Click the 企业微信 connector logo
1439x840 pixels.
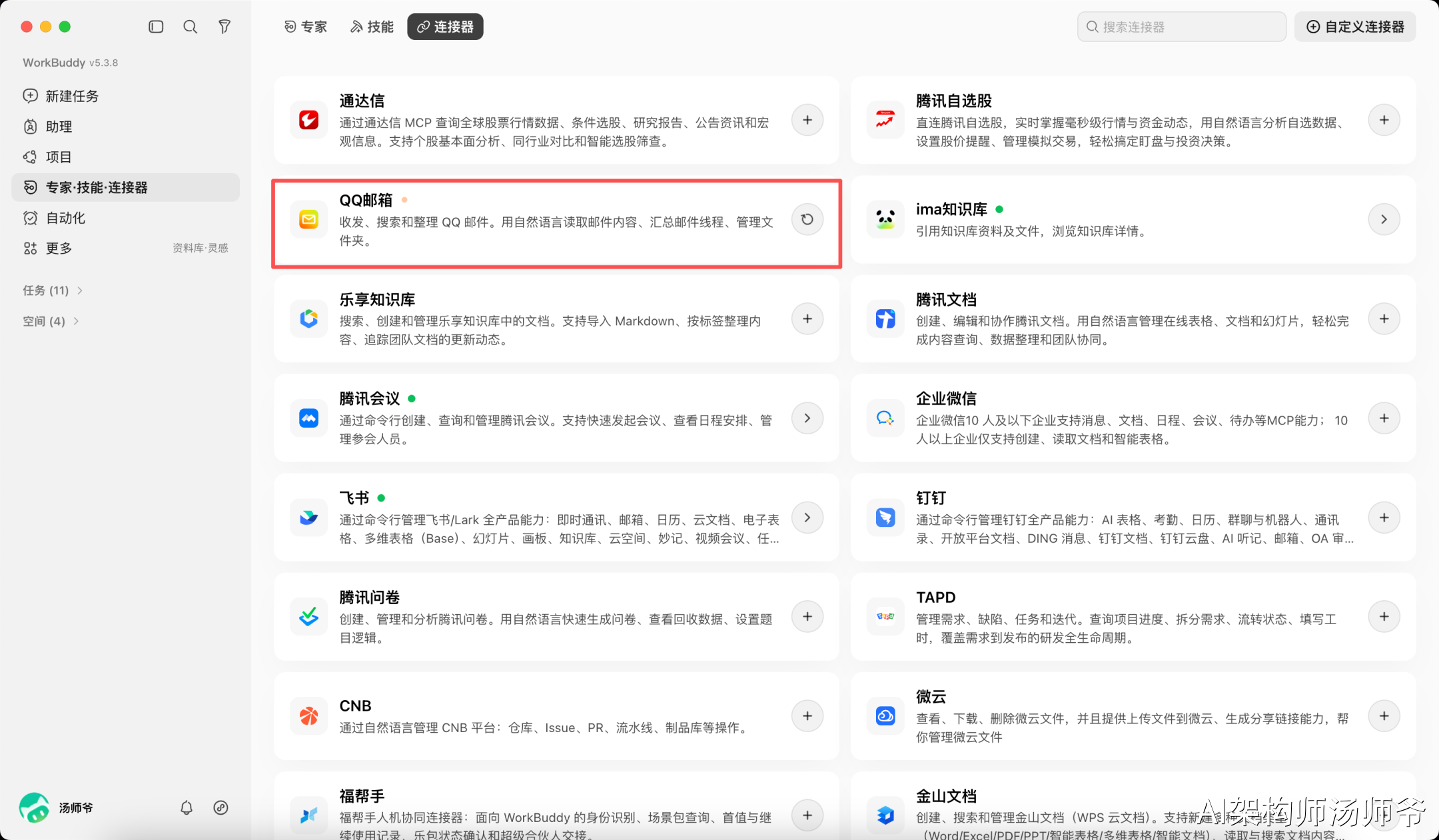(x=885, y=418)
